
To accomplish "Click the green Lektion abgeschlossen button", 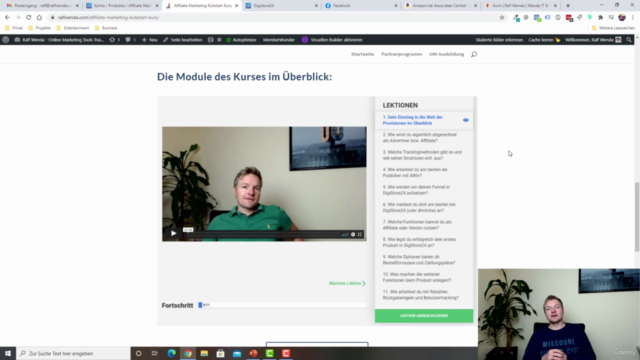I will [424, 316].
